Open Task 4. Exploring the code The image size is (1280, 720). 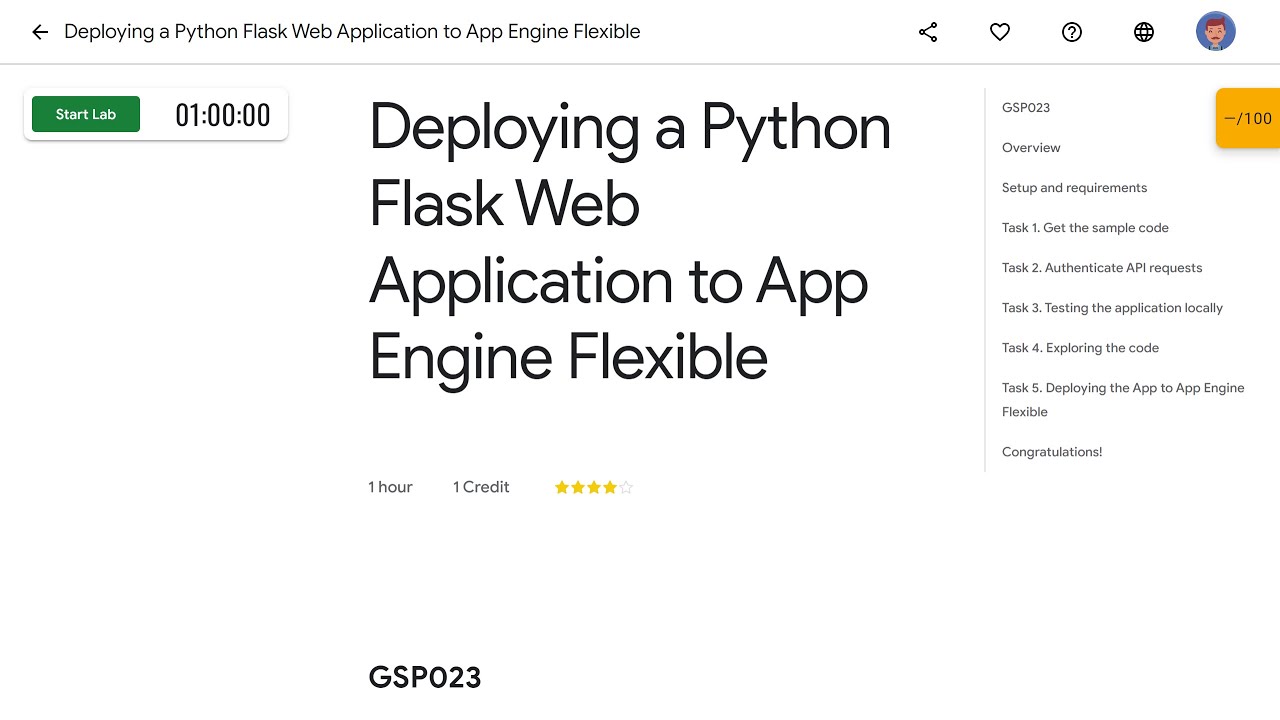[1080, 348]
